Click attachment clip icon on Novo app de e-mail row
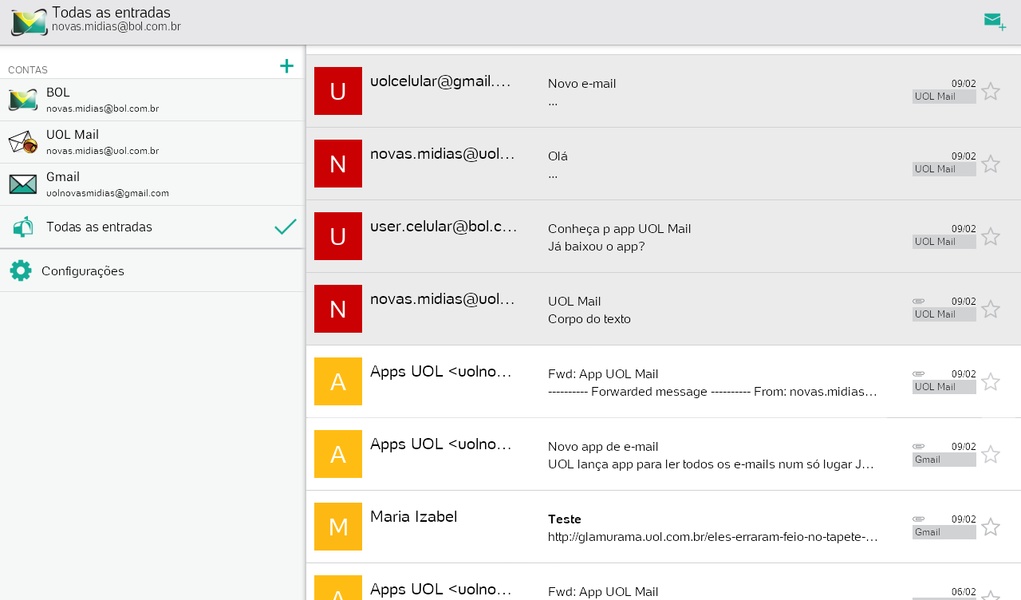The width and height of the screenshot is (1021, 600). (918, 446)
